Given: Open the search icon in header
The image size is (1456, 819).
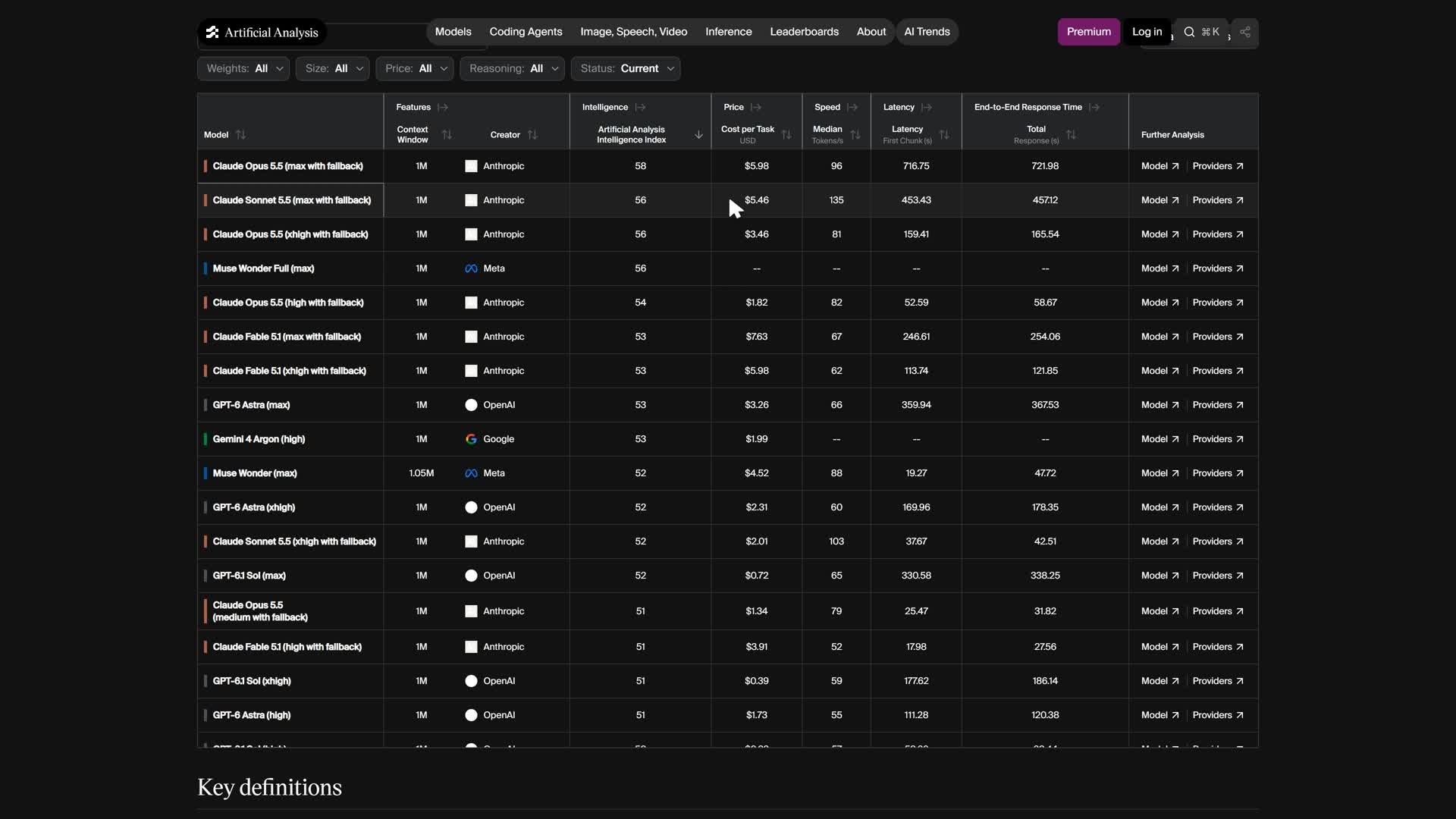Looking at the screenshot, I should pos(1189,32).
